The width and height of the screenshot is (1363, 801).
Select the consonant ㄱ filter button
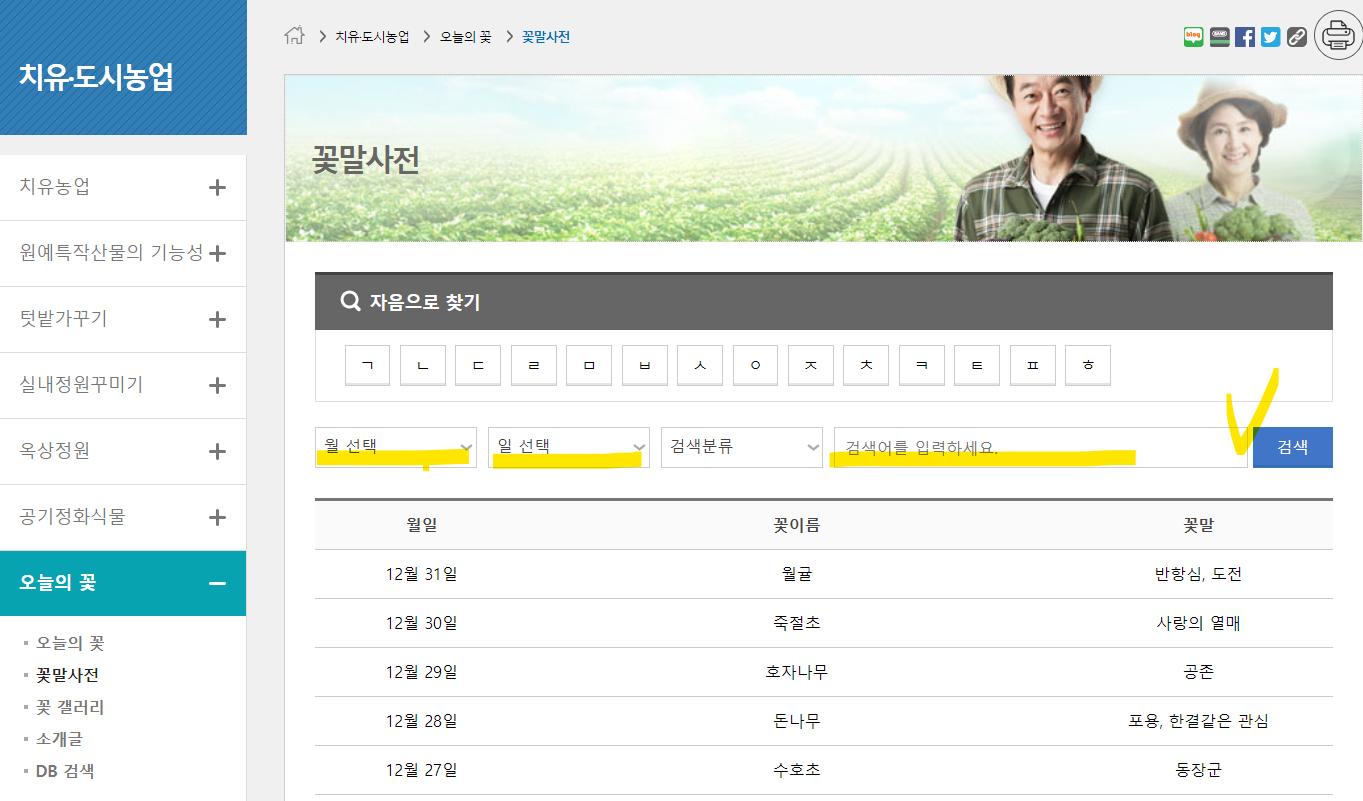(367, 365)
